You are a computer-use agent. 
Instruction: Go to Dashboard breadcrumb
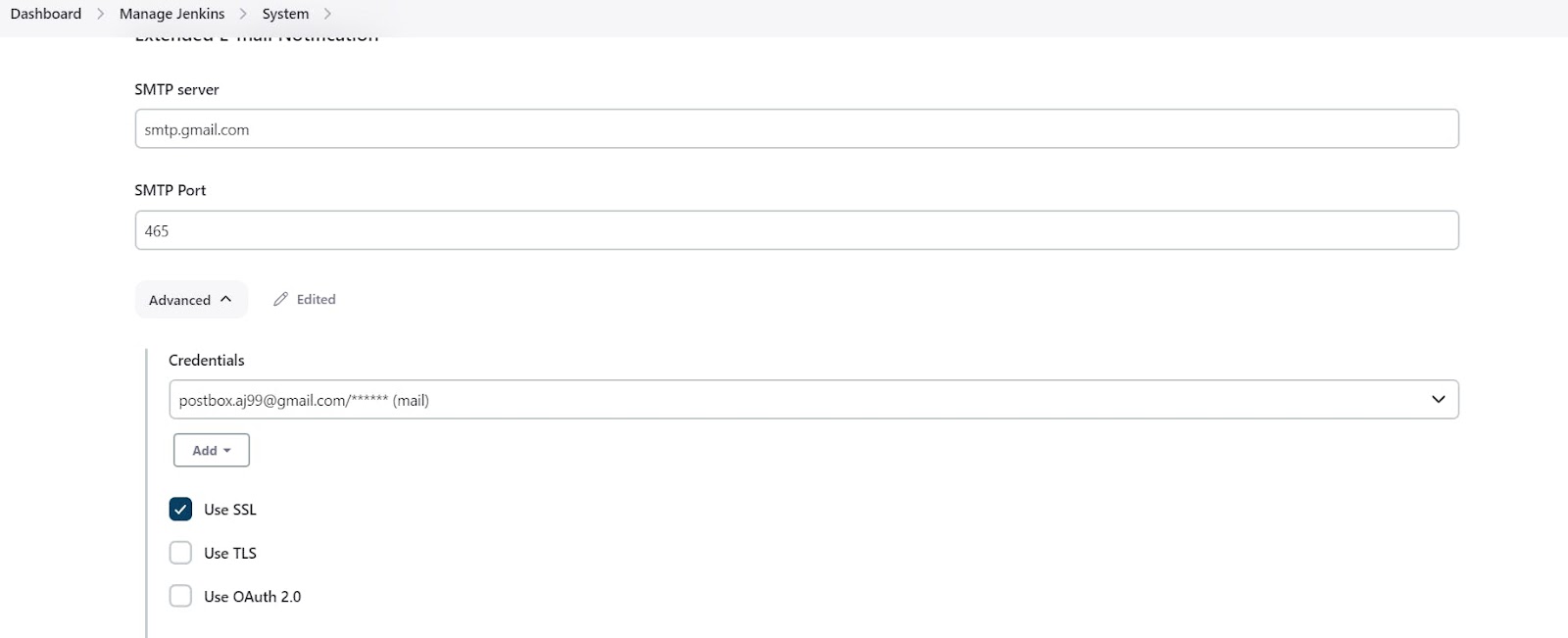tap(46, 14)
